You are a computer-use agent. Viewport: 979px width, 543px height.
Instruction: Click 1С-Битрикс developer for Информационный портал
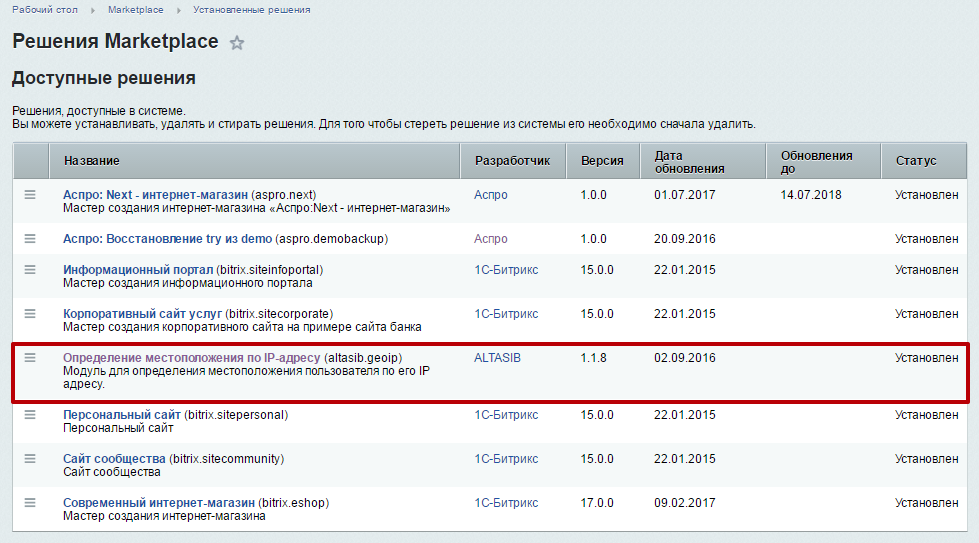tap(506, 270)
